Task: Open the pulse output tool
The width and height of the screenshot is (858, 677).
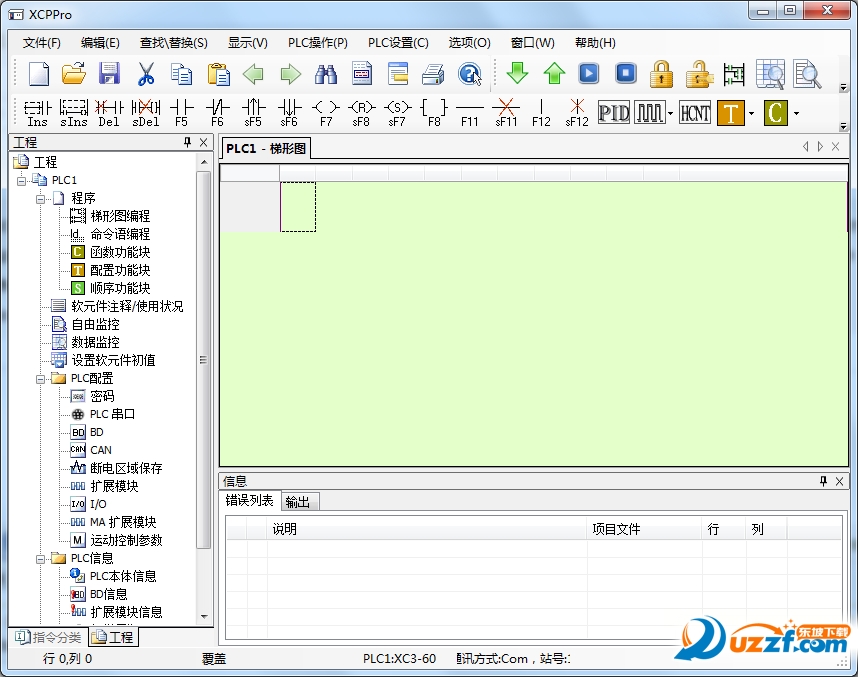Action: coord(650,113)
